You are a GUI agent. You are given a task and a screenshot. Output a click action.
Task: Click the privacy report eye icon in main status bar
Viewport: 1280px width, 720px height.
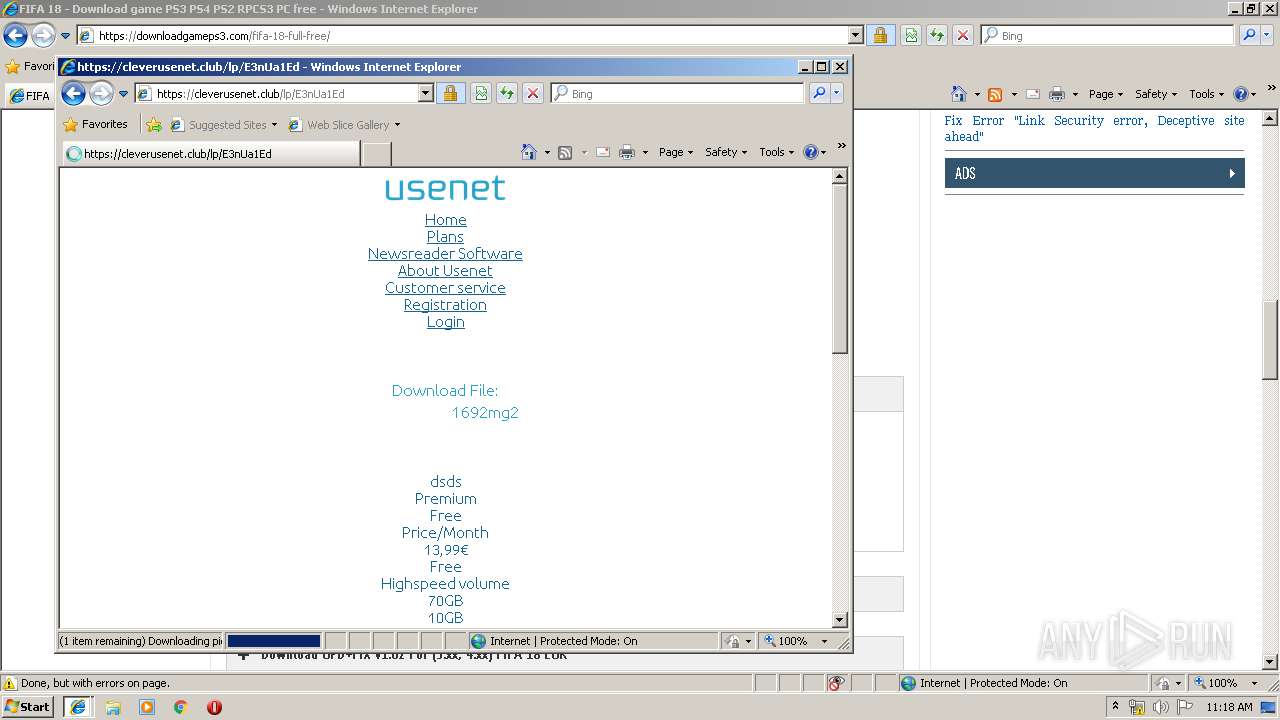pyautogui.click(x=836, y=683)
